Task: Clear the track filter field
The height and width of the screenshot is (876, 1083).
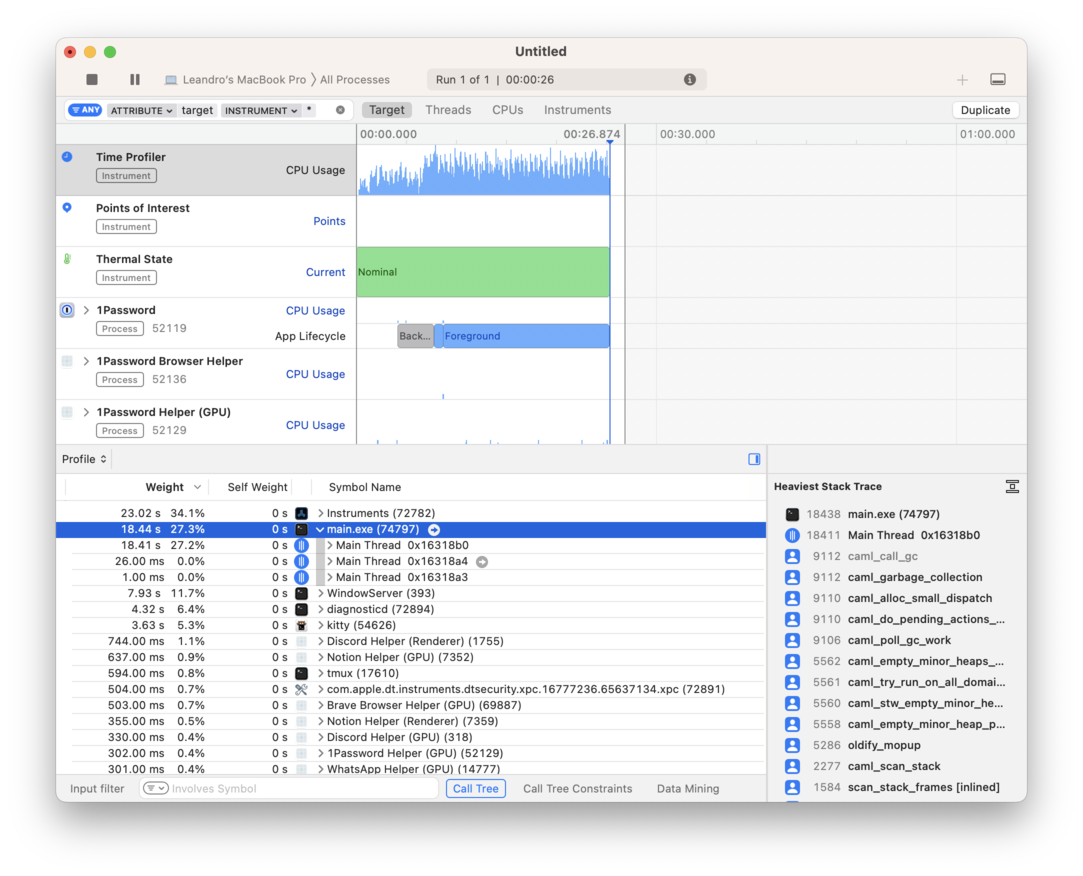Action: click(341, 110)
